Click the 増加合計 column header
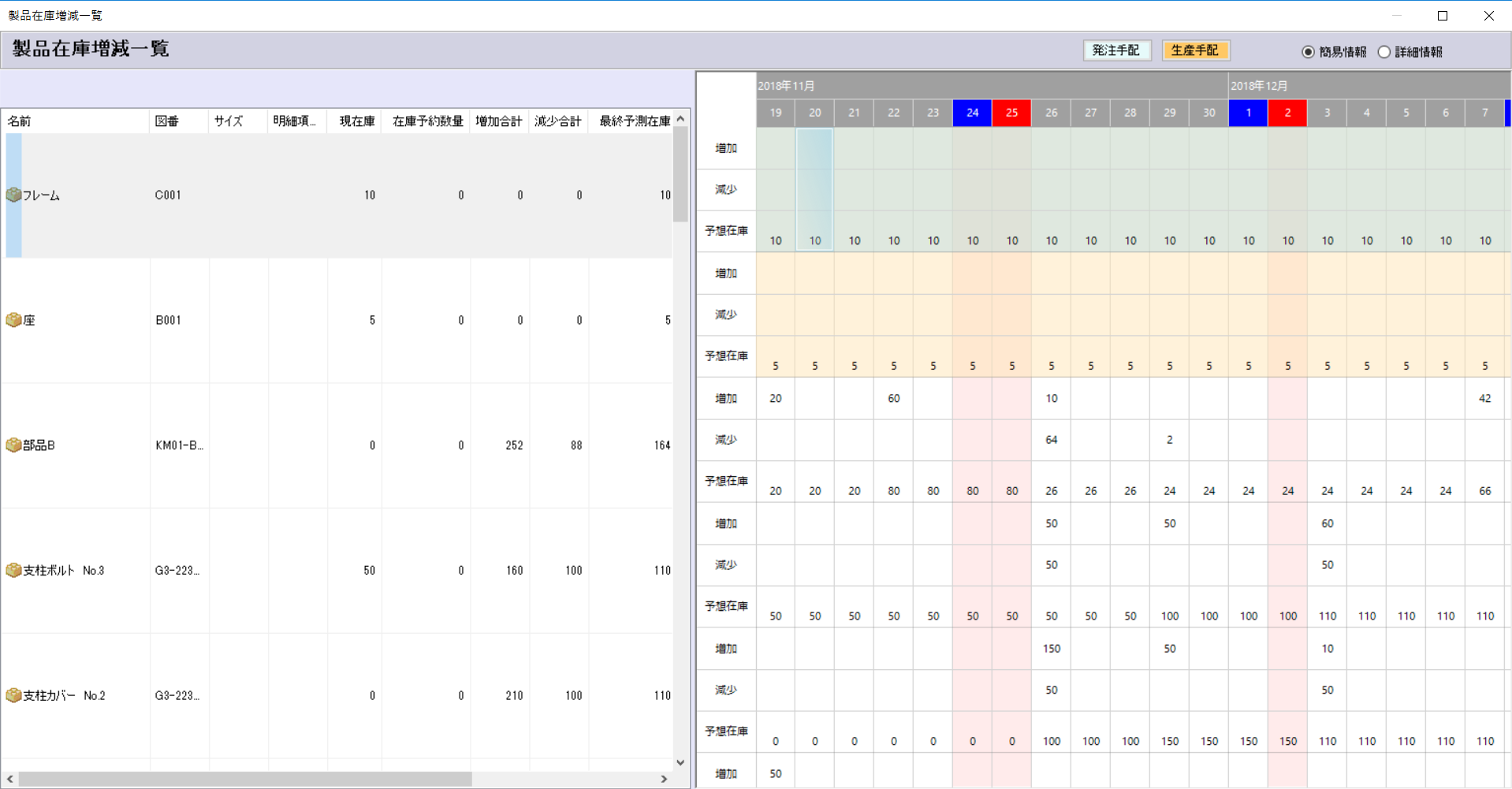The height and width of the screenshot is (789, 1512). point(500,121)
